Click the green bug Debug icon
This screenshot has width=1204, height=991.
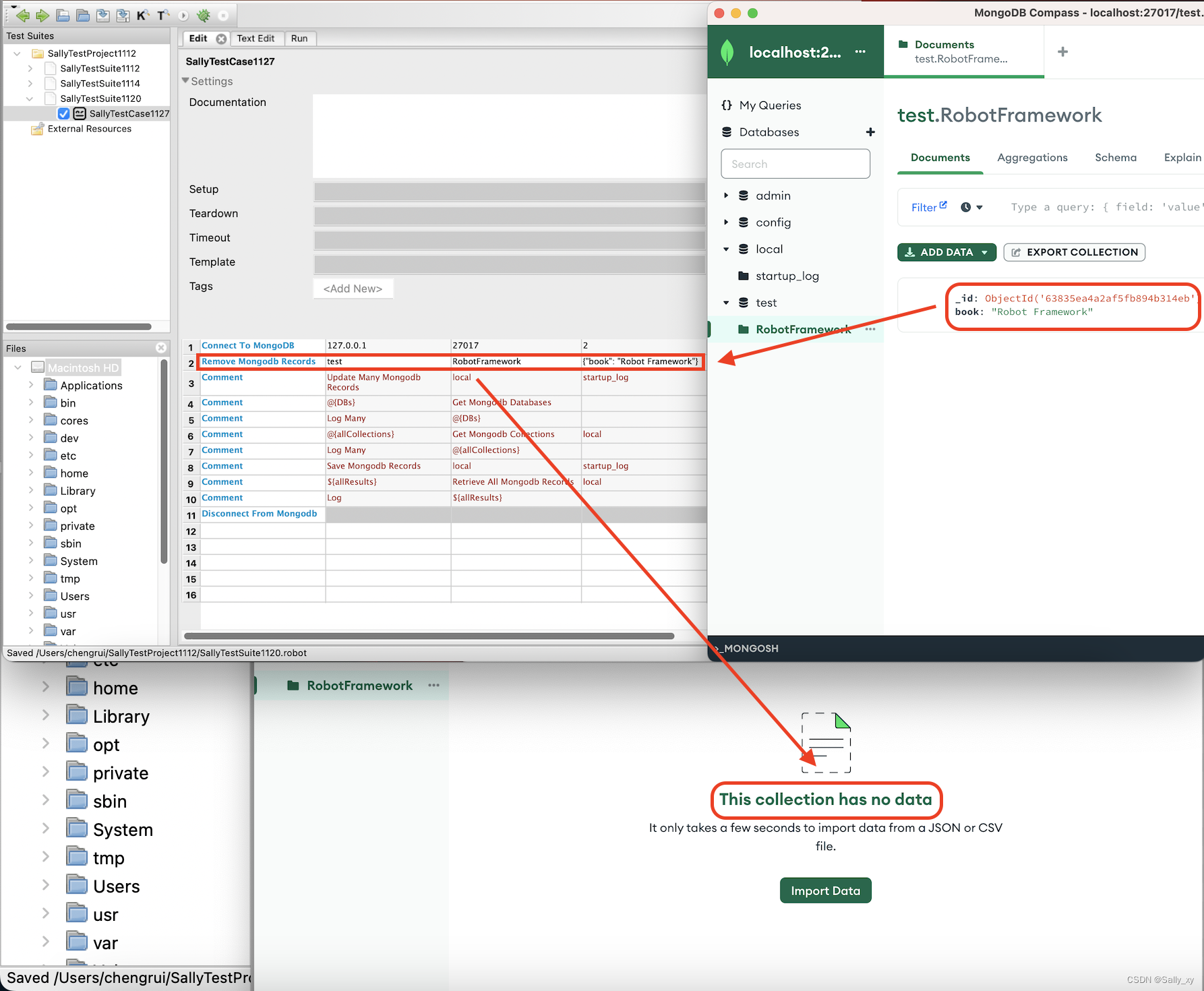[x=204, y=15]
